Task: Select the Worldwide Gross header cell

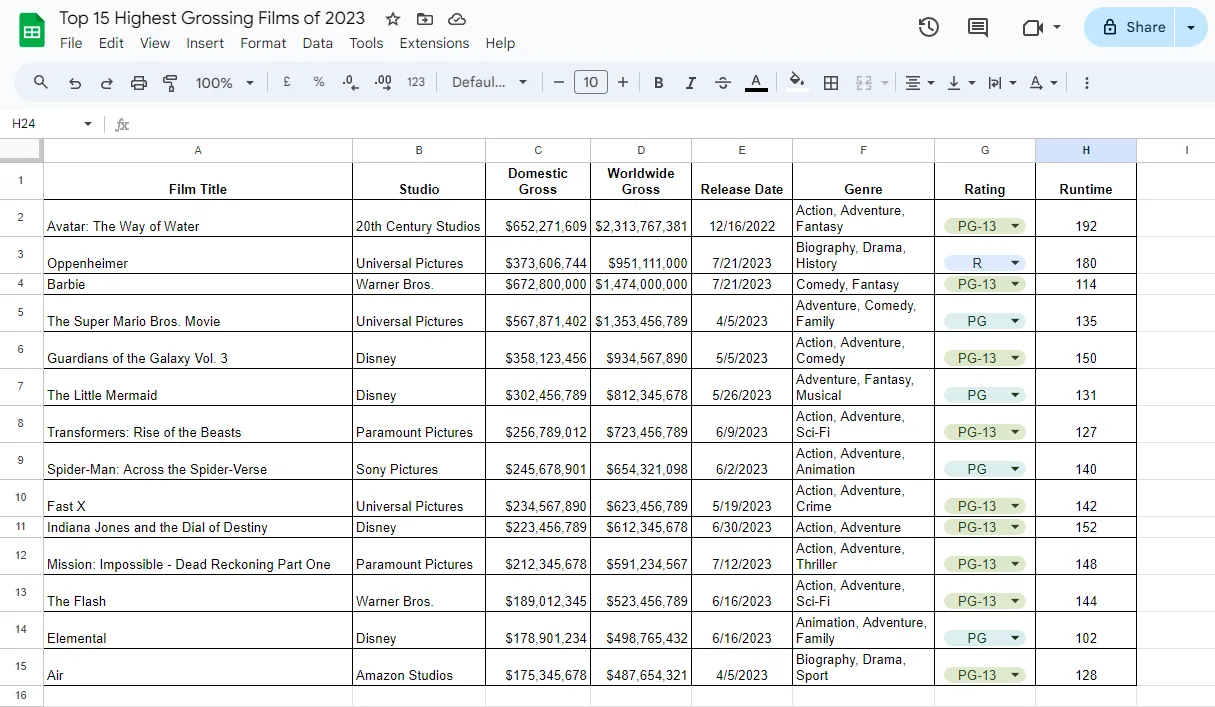Action: tap(641, 181)
